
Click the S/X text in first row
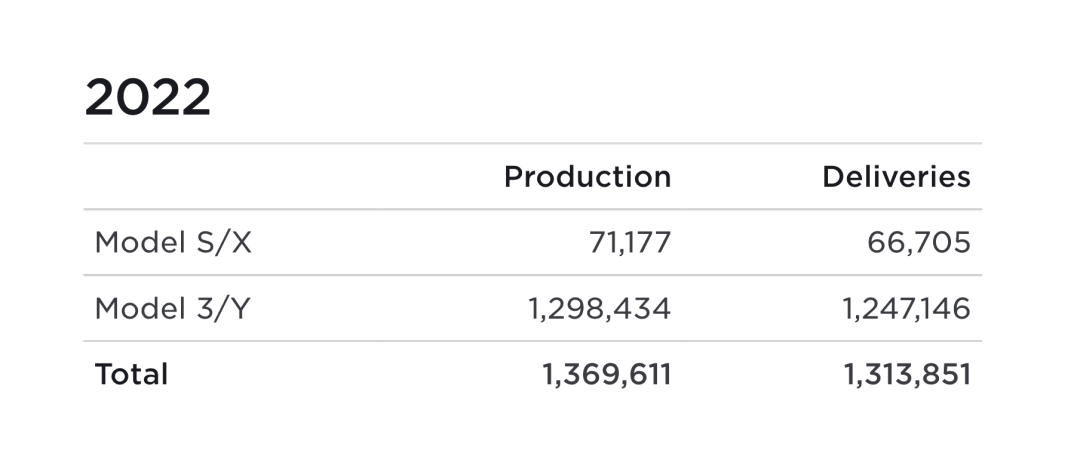[x=224, y=242]
